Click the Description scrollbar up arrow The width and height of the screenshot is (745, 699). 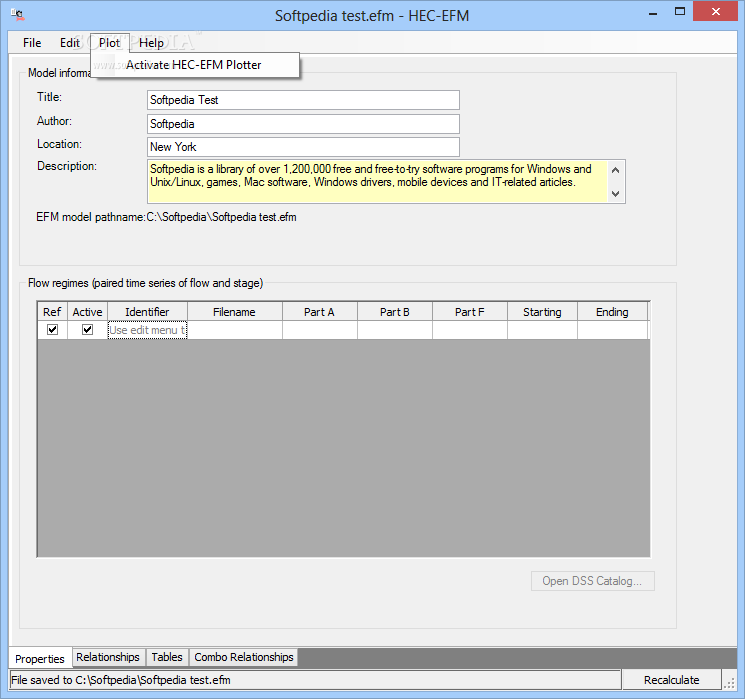pyautogui.click(x=616, y=170)
